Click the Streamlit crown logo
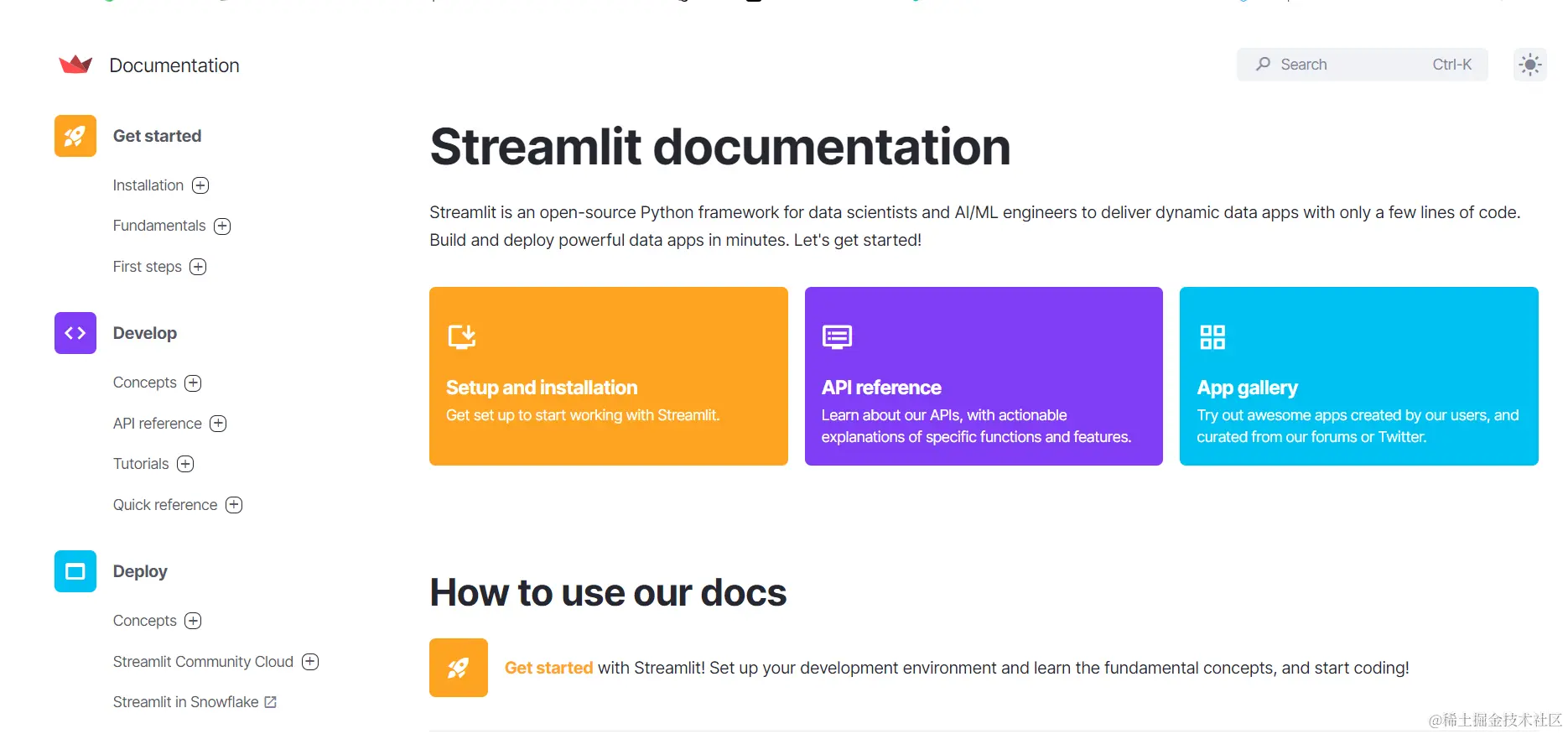Image resolution: width=1568 pixels, height=734 pixels. pos(75,65)
